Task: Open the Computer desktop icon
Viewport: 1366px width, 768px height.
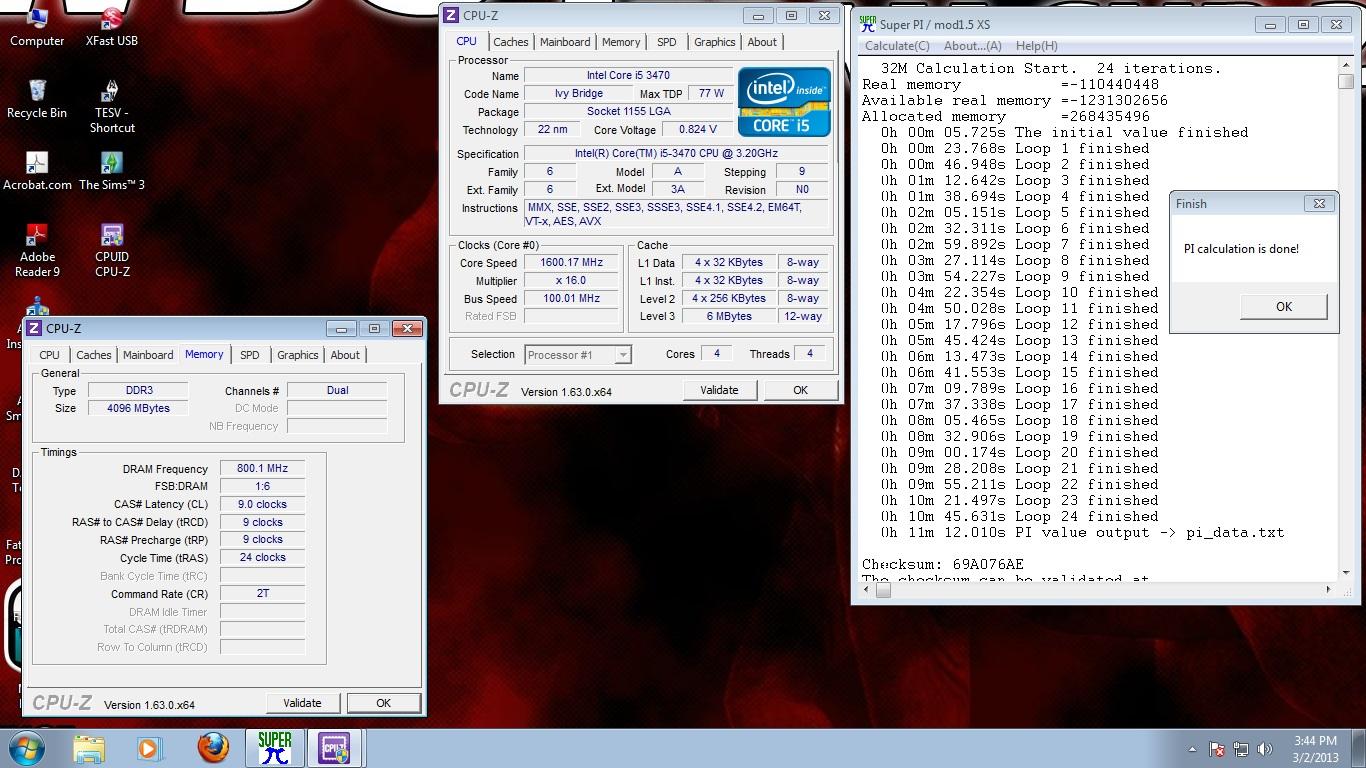Action: click(x=37, y=27)
